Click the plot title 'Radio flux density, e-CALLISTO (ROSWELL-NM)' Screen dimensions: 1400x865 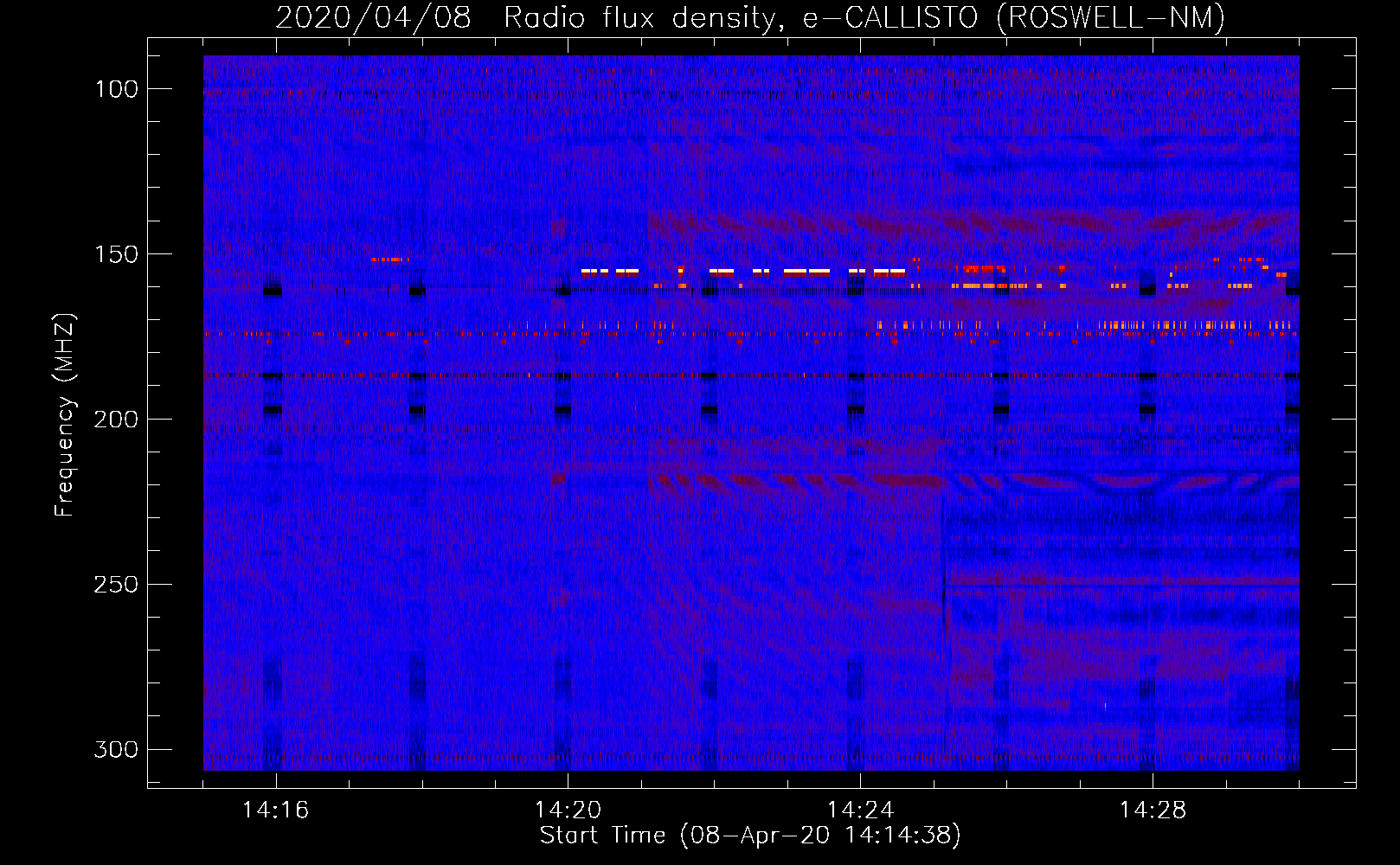click(x=864, y=18)
